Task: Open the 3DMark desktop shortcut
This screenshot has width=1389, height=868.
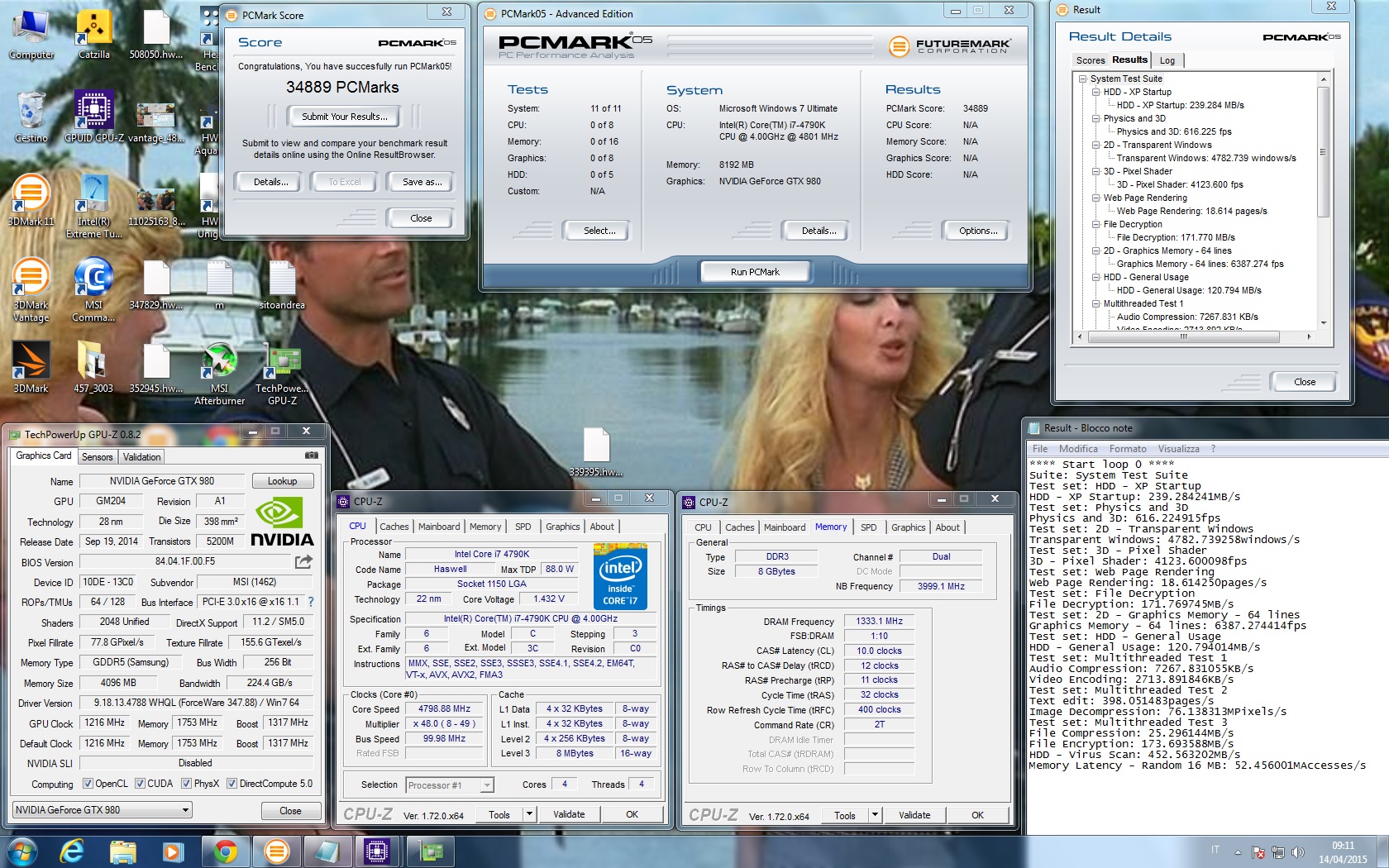Action: click(31, 368)
